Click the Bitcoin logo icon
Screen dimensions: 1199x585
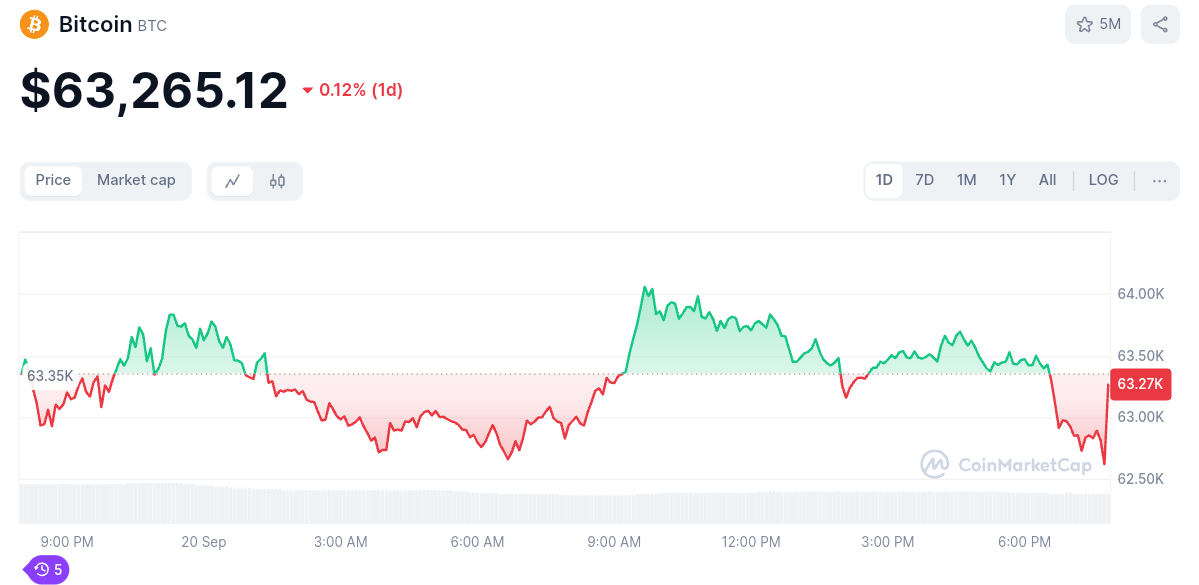[33, 24]
